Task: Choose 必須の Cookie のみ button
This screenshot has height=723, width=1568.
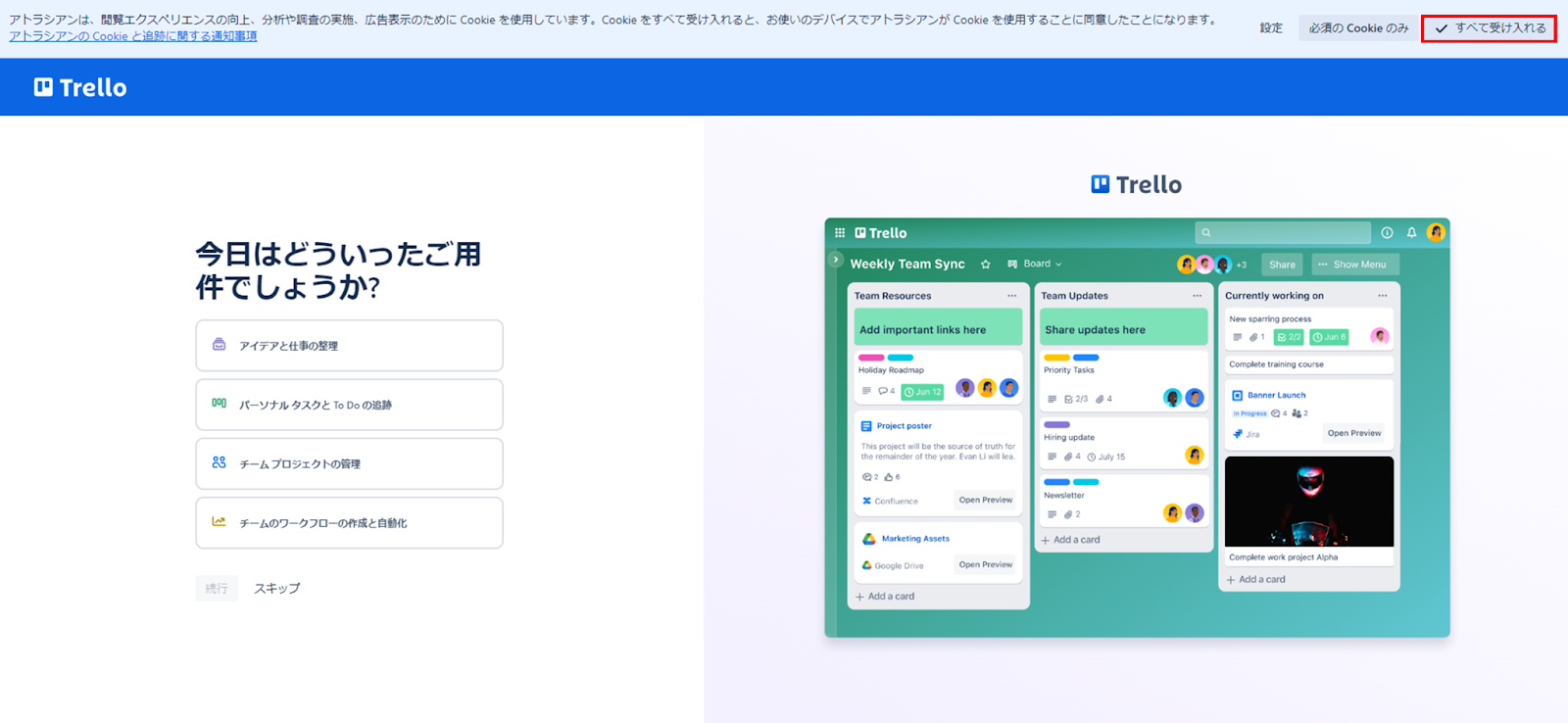Action: tap(1358, 28)
